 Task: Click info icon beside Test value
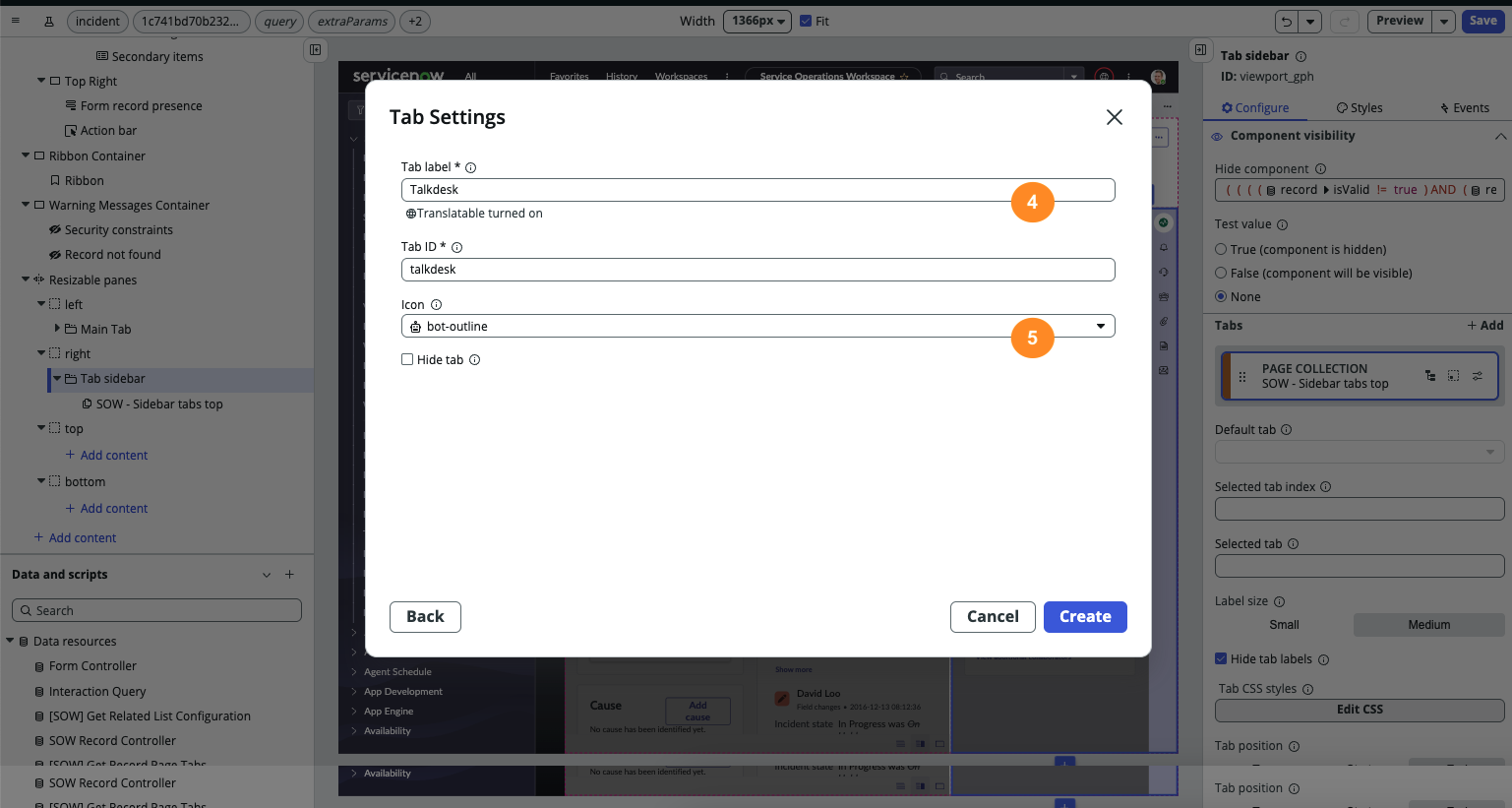point(1282,224)
